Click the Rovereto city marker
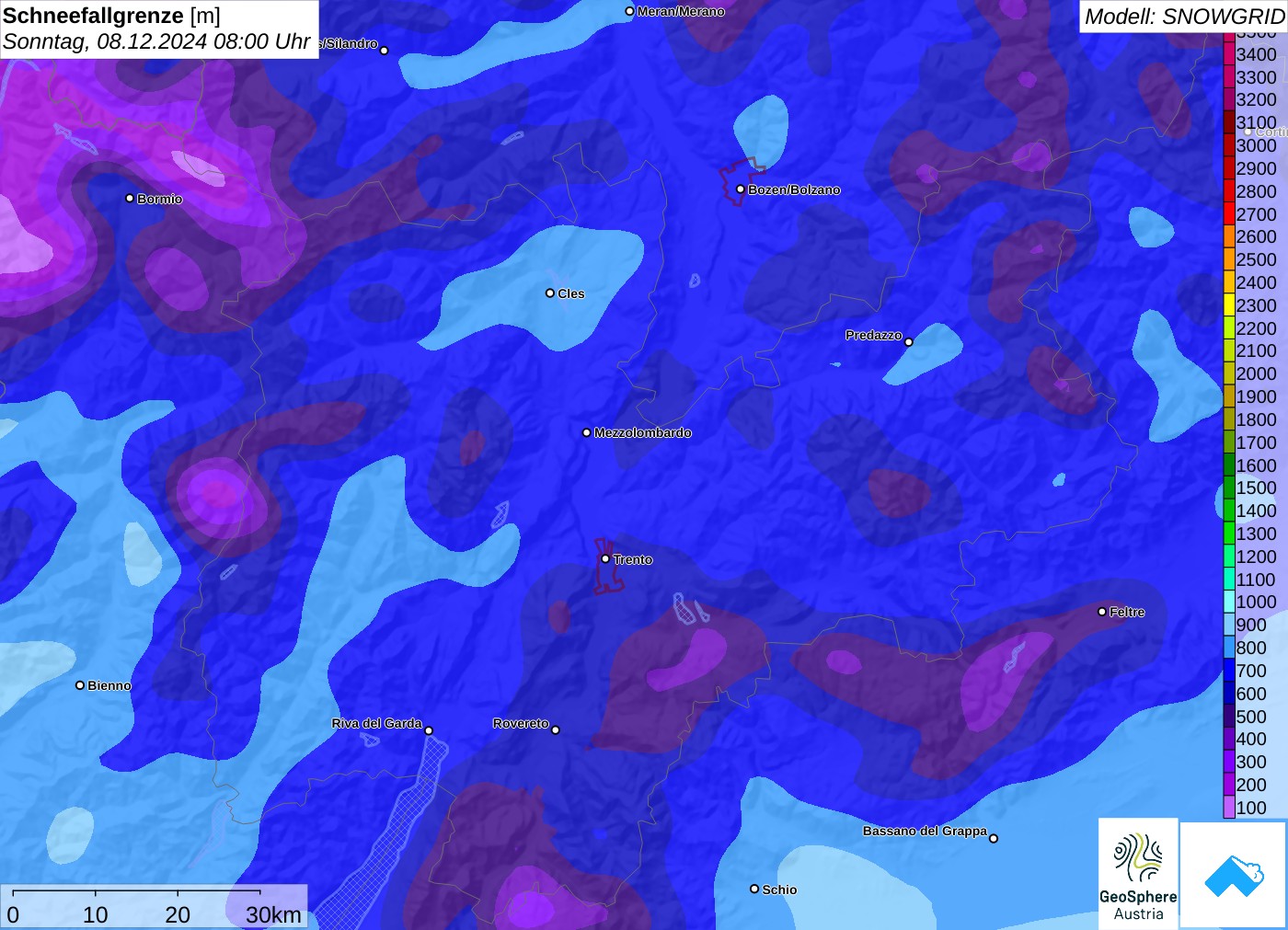The image size is (1288, 930). pyautogui.click(x=556, y=730)
